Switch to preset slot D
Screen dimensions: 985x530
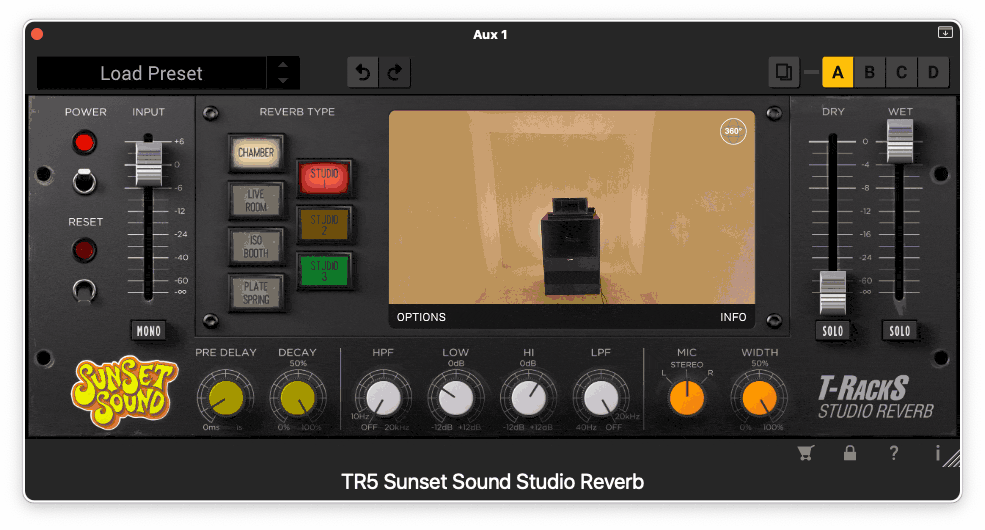933,73
